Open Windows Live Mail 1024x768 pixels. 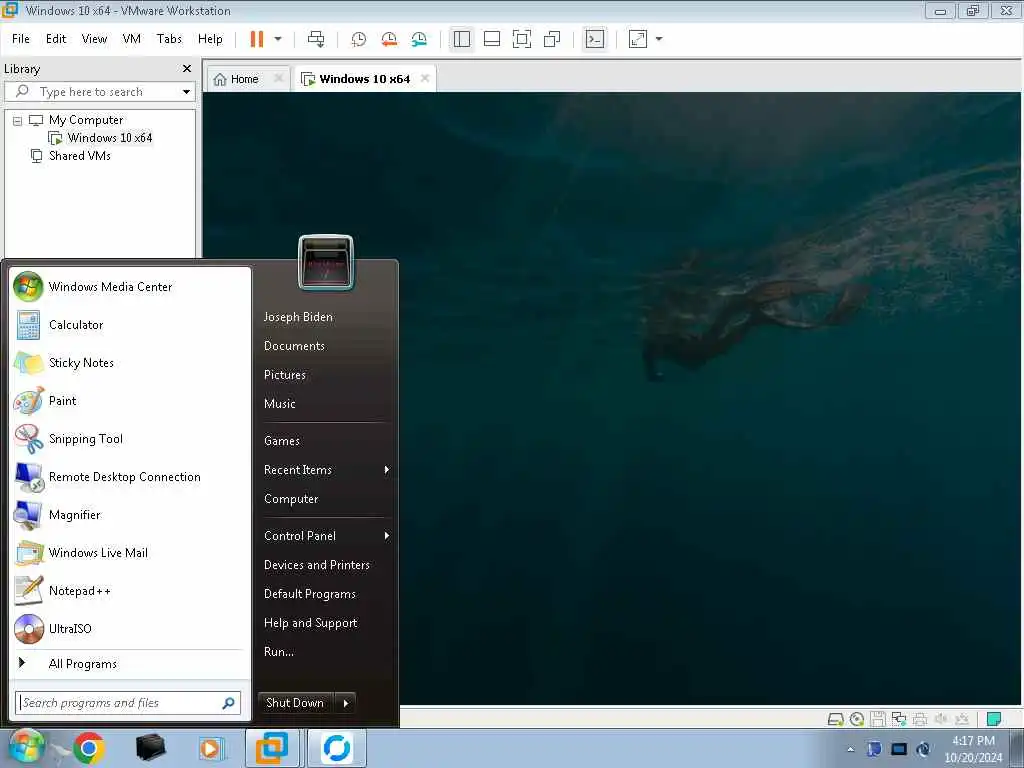coord(129,553)
